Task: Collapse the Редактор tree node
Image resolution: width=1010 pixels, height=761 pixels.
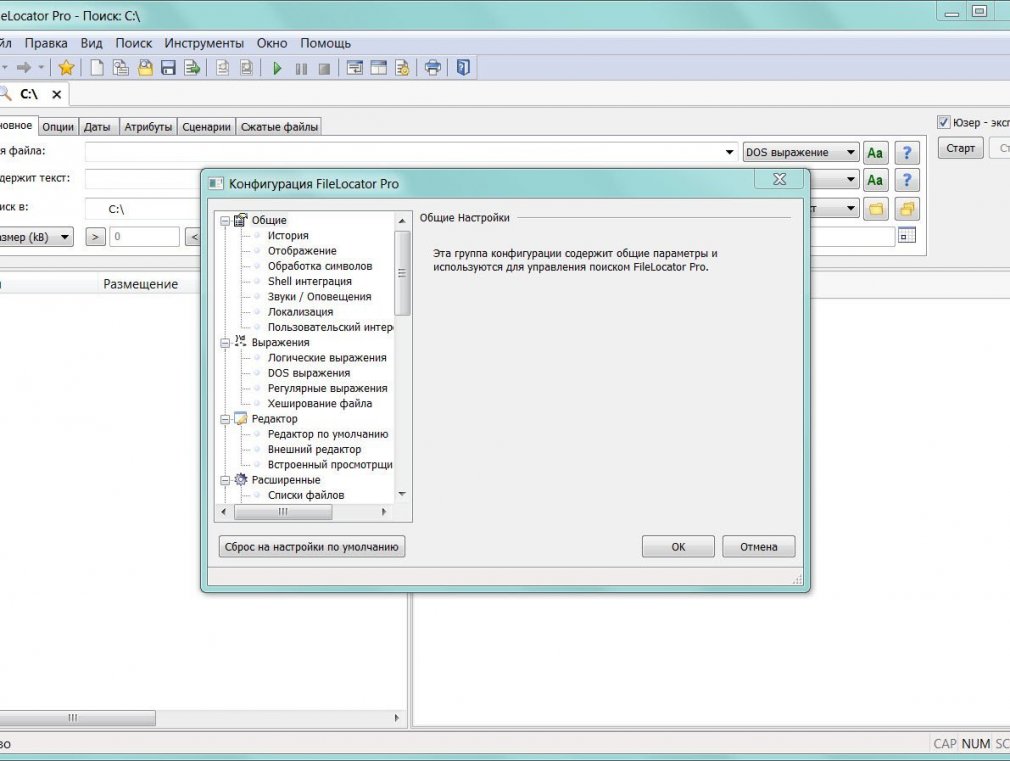Action: coord(225,419)
